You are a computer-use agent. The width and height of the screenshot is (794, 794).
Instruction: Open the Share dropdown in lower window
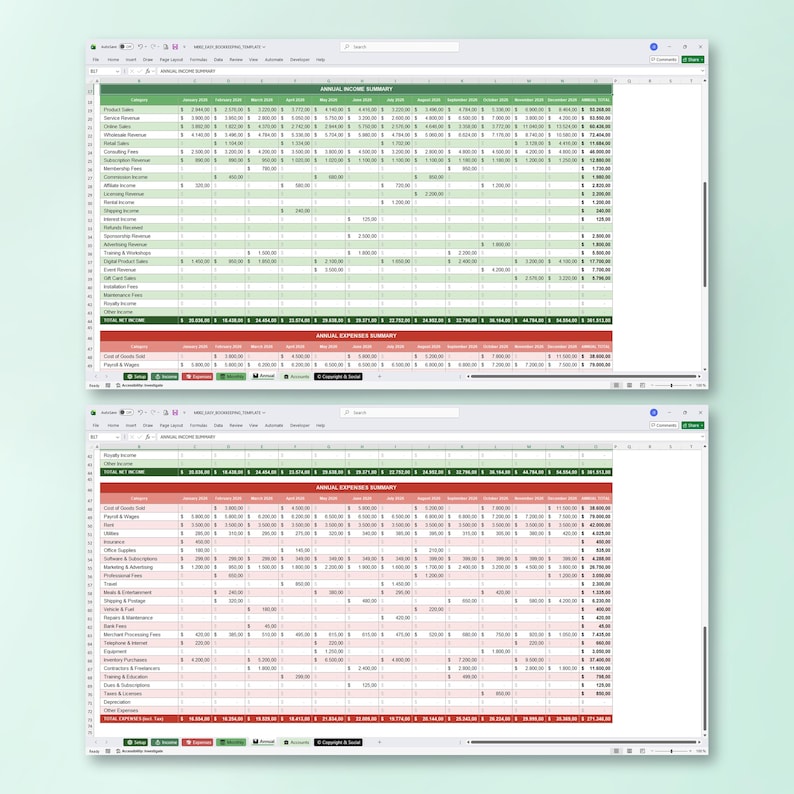coord(702,425)
